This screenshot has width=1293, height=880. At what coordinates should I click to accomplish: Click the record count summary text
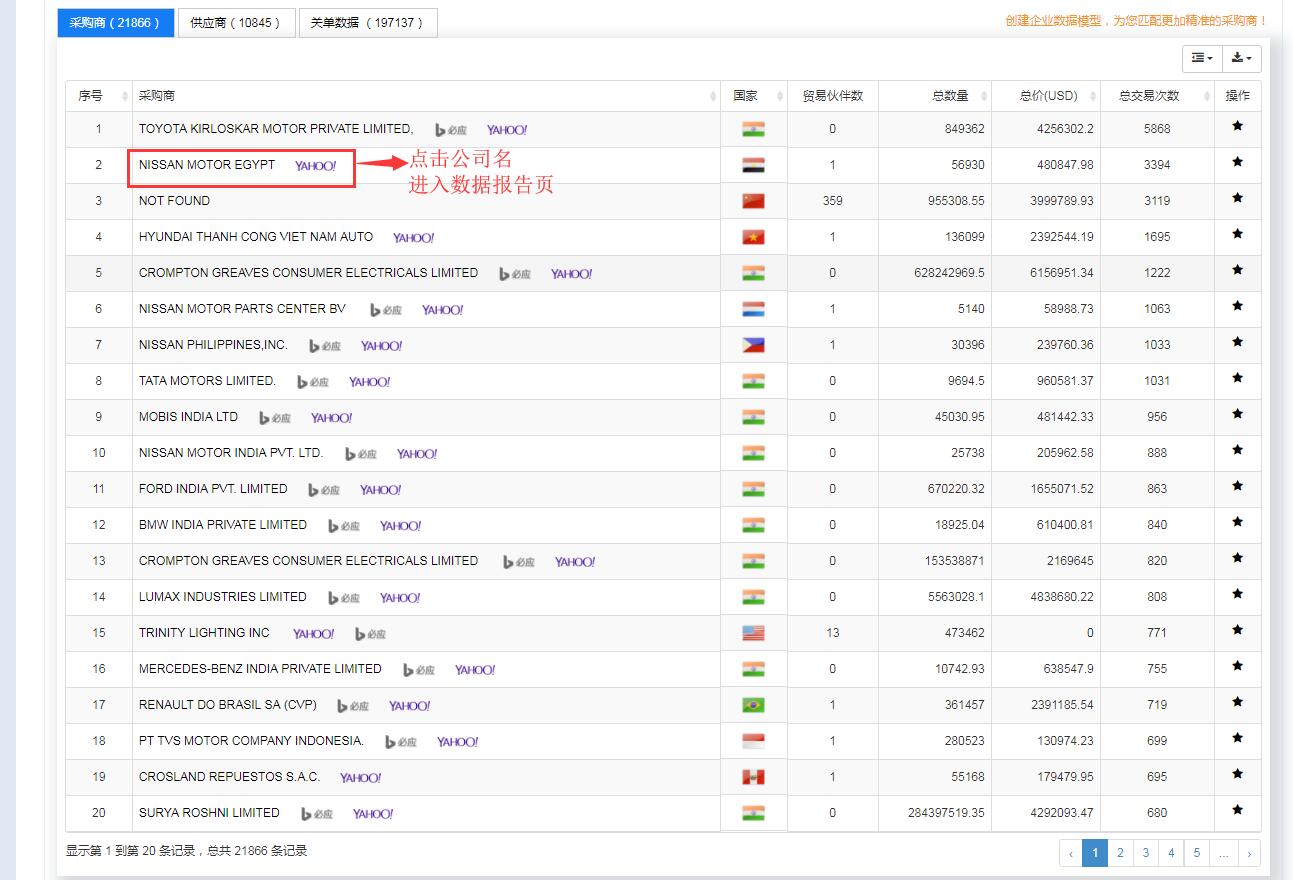pyautogui.click(x=187, y=851)
